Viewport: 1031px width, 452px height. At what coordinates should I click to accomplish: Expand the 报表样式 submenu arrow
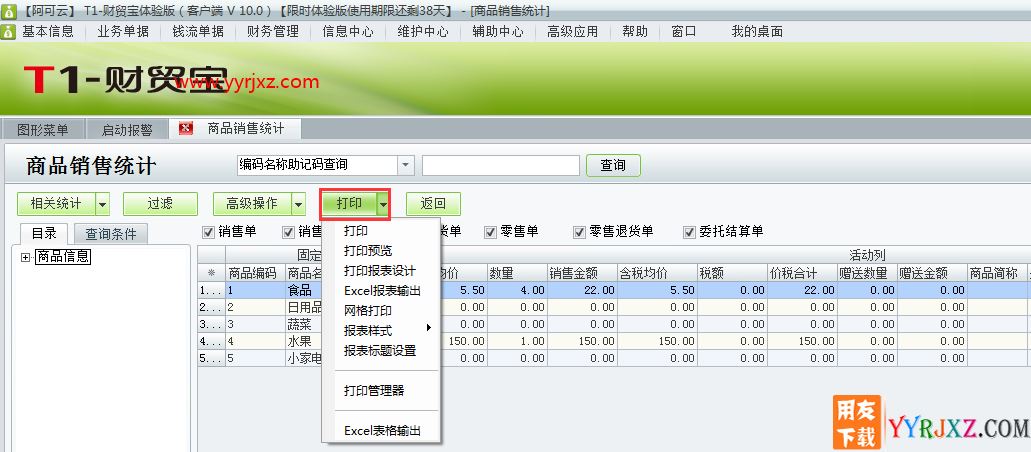tap(429, 328)
